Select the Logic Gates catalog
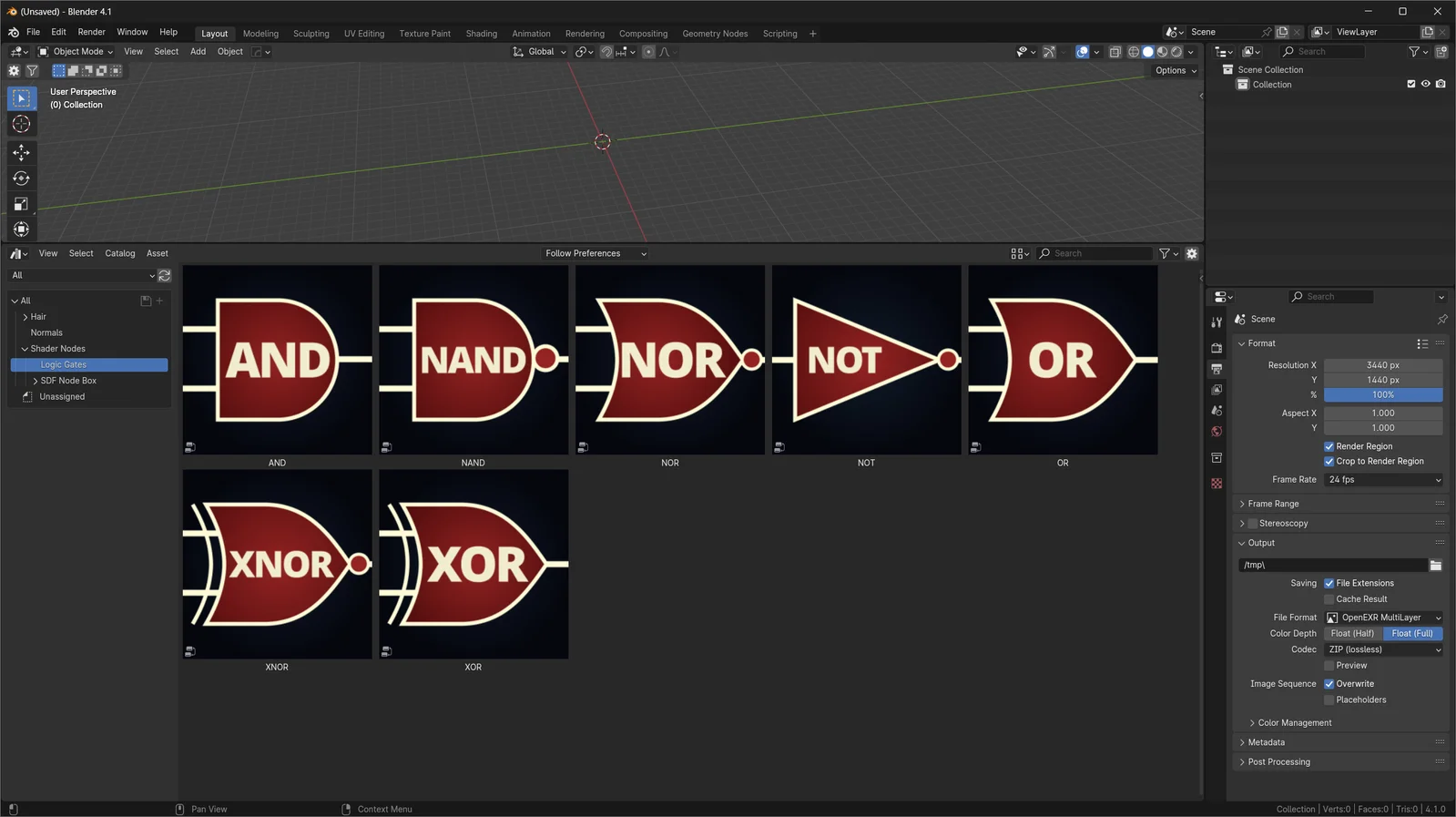Viewport: 1456px width, 817px height. (89, 365)
